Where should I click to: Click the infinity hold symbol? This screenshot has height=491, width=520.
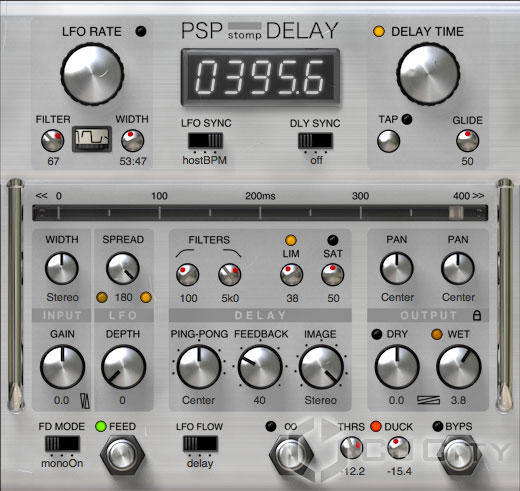tap(290, 426)
